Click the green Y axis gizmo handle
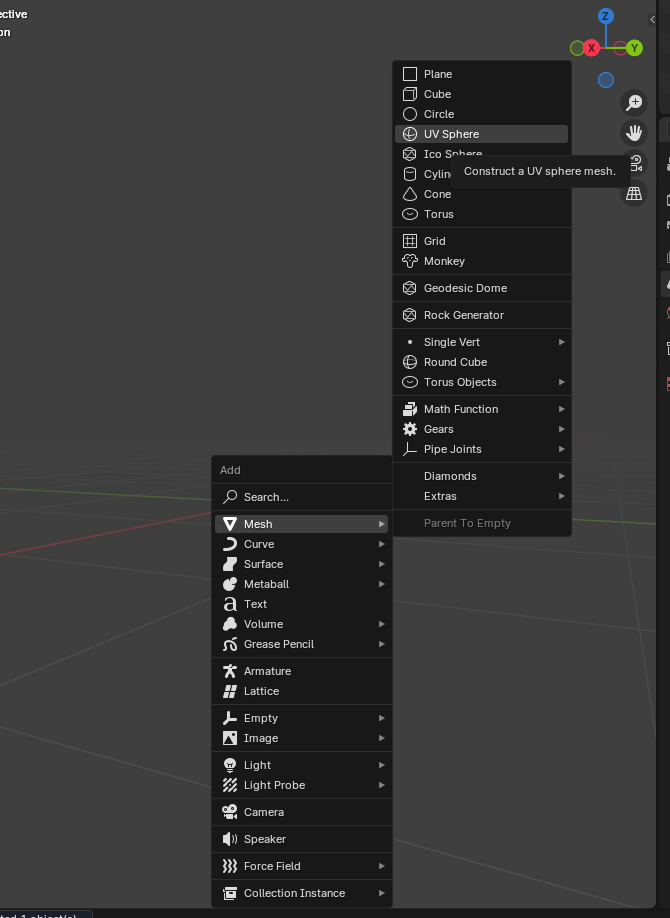670x918 pixels. (634, 48)
